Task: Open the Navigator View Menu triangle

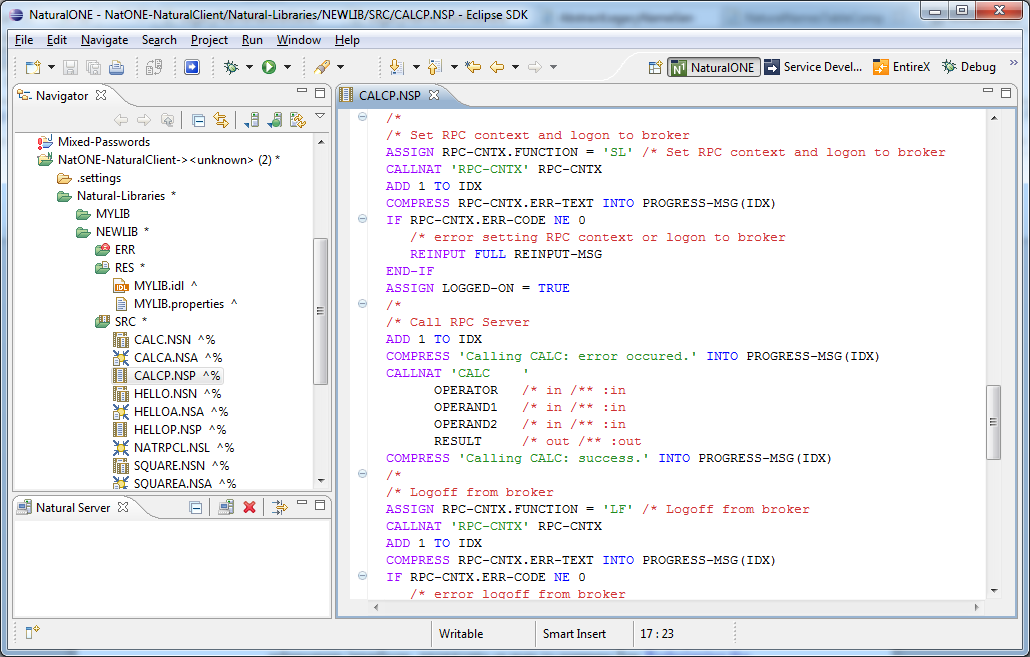Action: 320,116
